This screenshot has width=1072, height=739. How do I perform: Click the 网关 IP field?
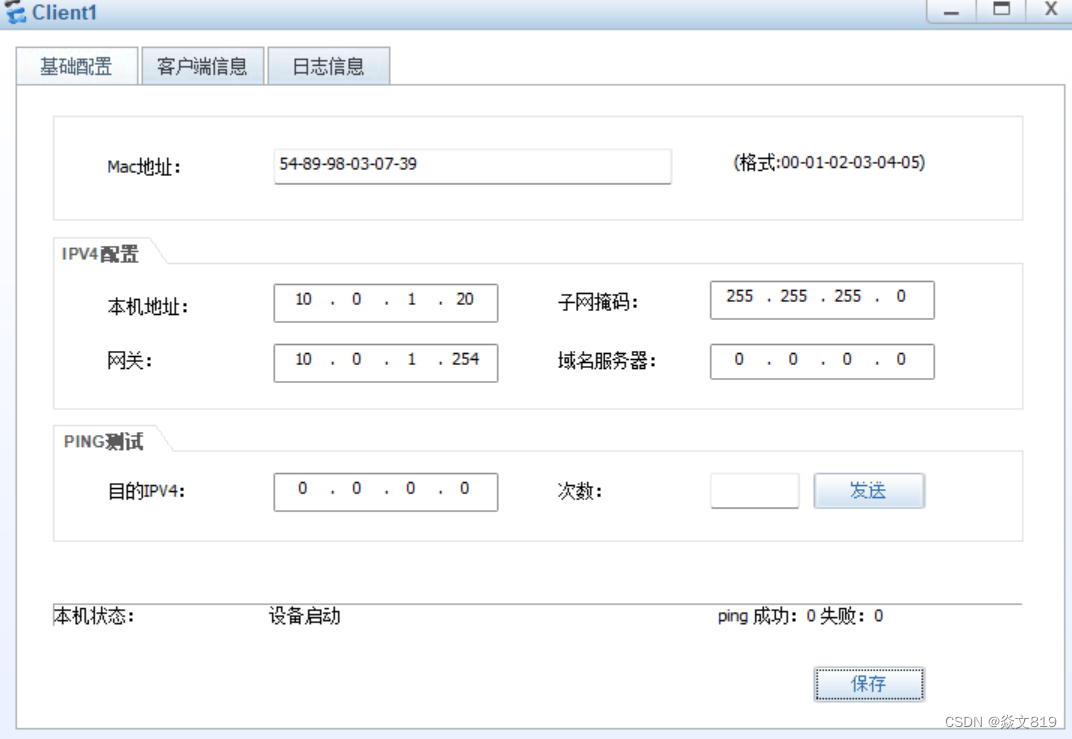pyautogui.click(x=386, y=363)
